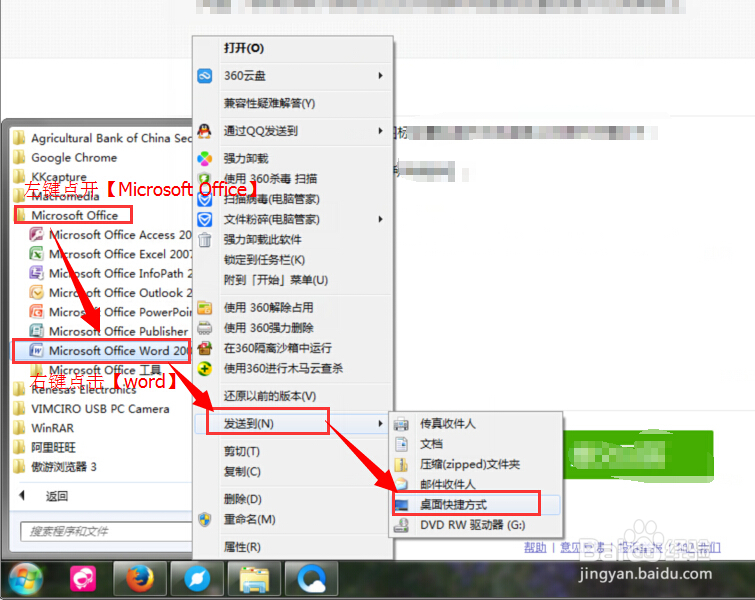Choose 属性(R) from the context menu
Image resolution: width=755 pixels, height=600 pixels.
coord(242,547)
